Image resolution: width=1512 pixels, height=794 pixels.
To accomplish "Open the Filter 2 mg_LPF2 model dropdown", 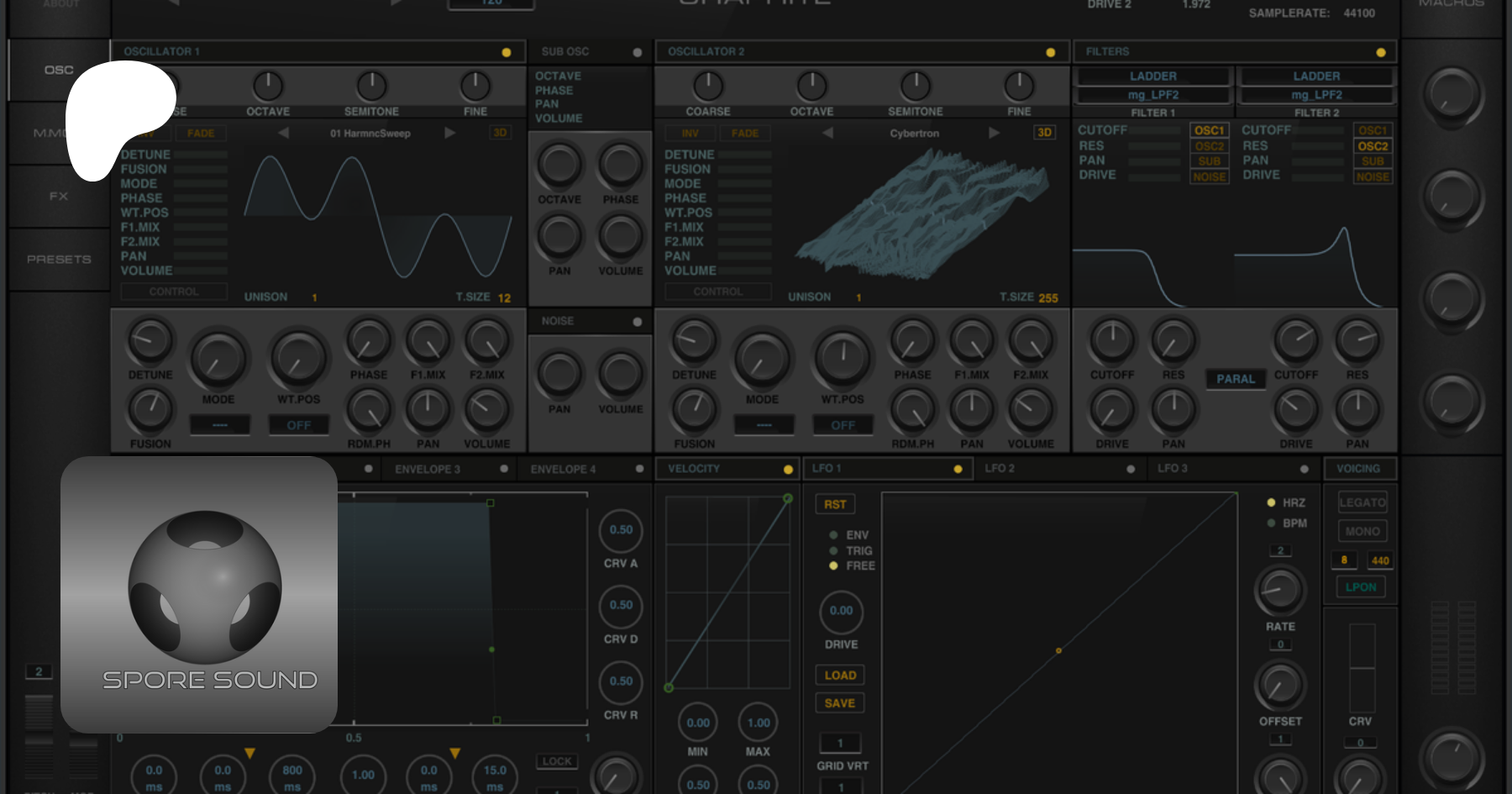I will click(1315, 95).
